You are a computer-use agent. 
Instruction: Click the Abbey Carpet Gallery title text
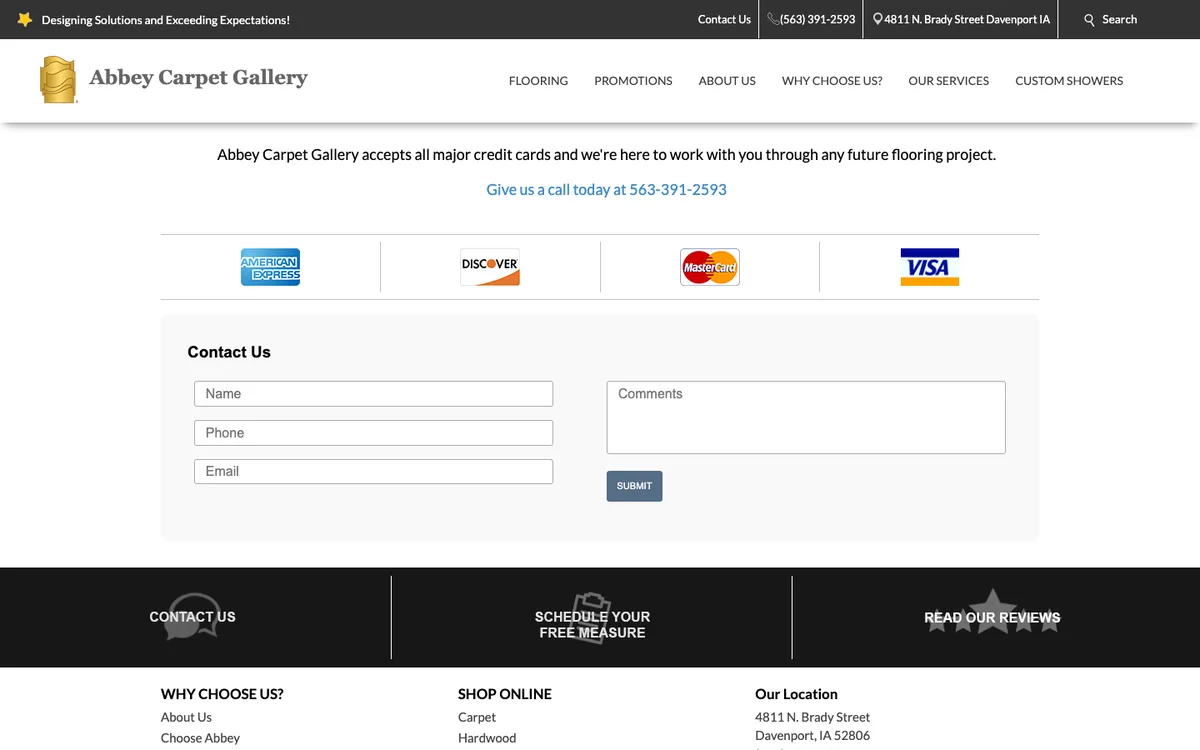click(x=198, y=78)
